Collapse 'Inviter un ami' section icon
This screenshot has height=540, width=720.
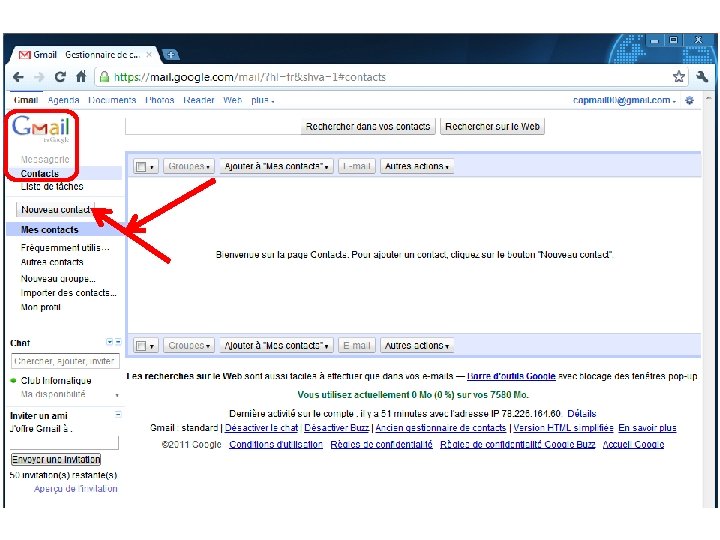tap(118, 414)
